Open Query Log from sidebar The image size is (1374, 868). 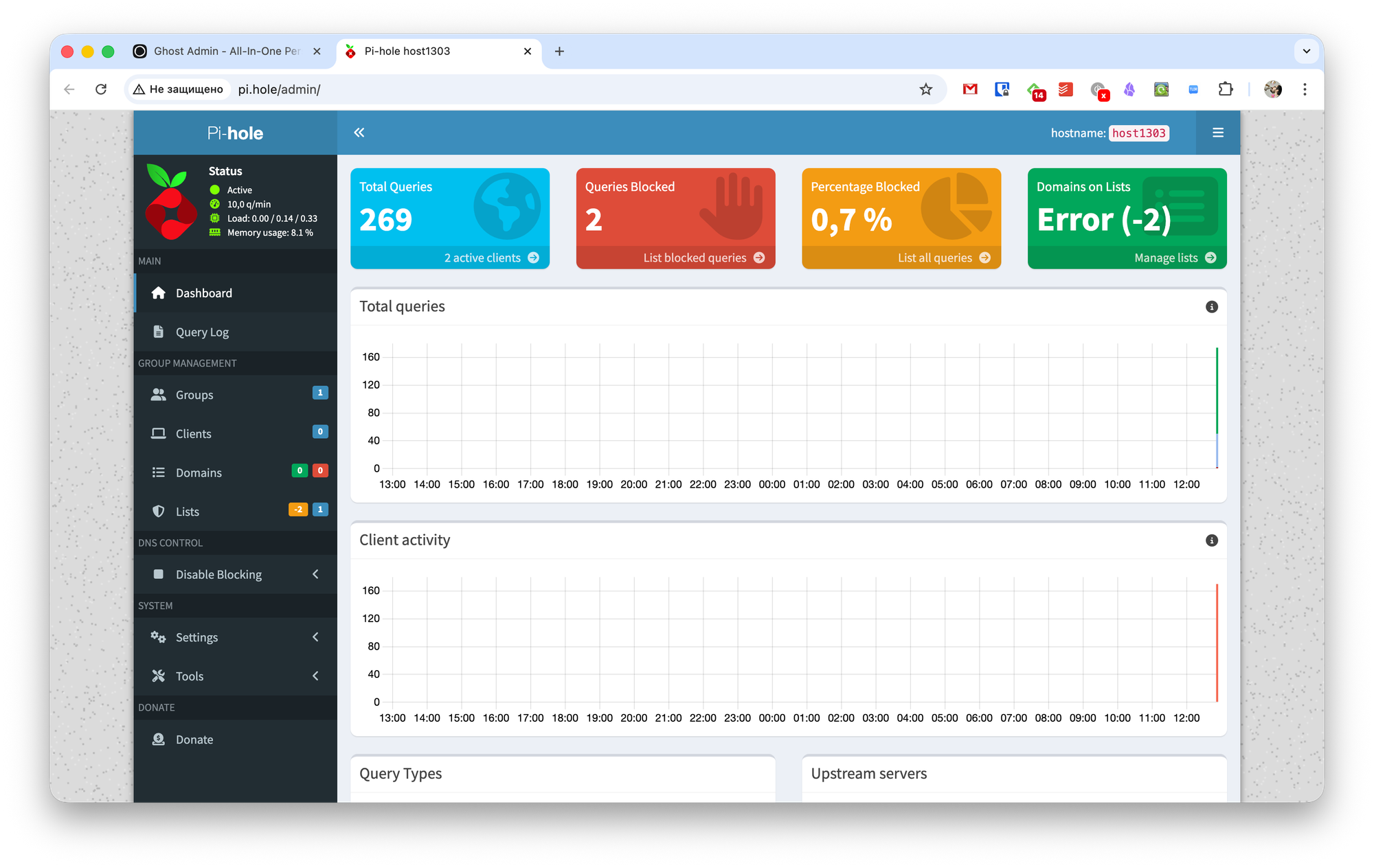tap(202, 332)
